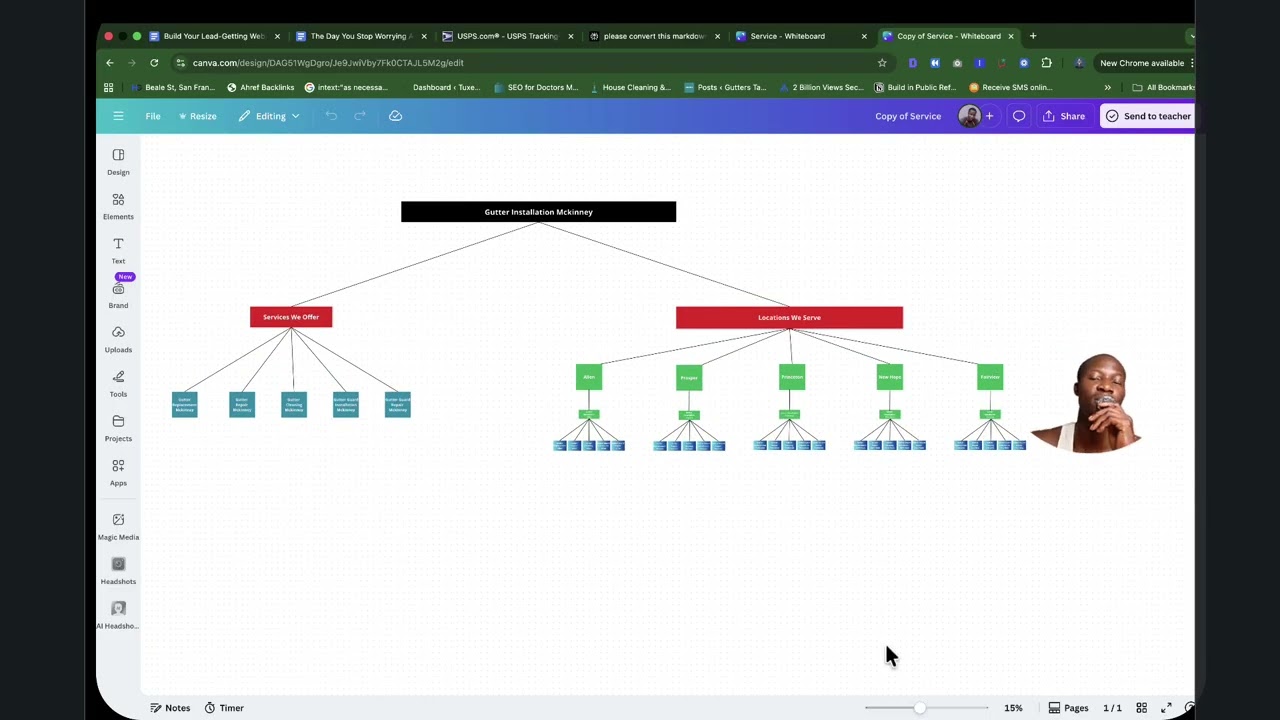The width and height of the screenshot is (1280, 720).
Task: Switch to USPS Tracking tab
Action: point(506,36)
